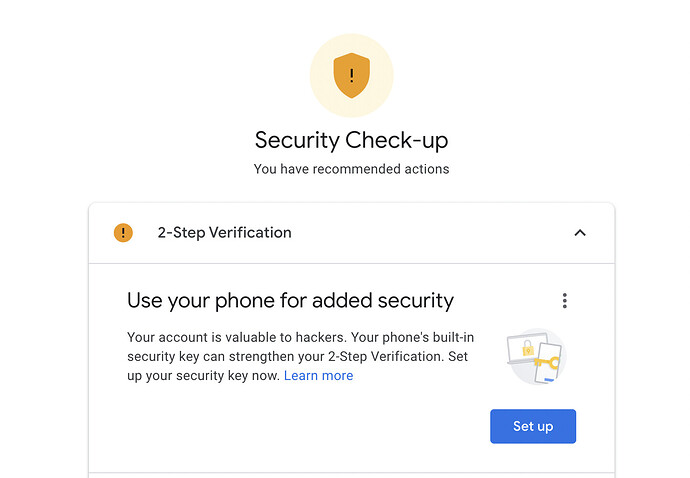The image size is (690, 478).
Task: Click empty card area left of Set up
Action: click(x=300, y=427)
